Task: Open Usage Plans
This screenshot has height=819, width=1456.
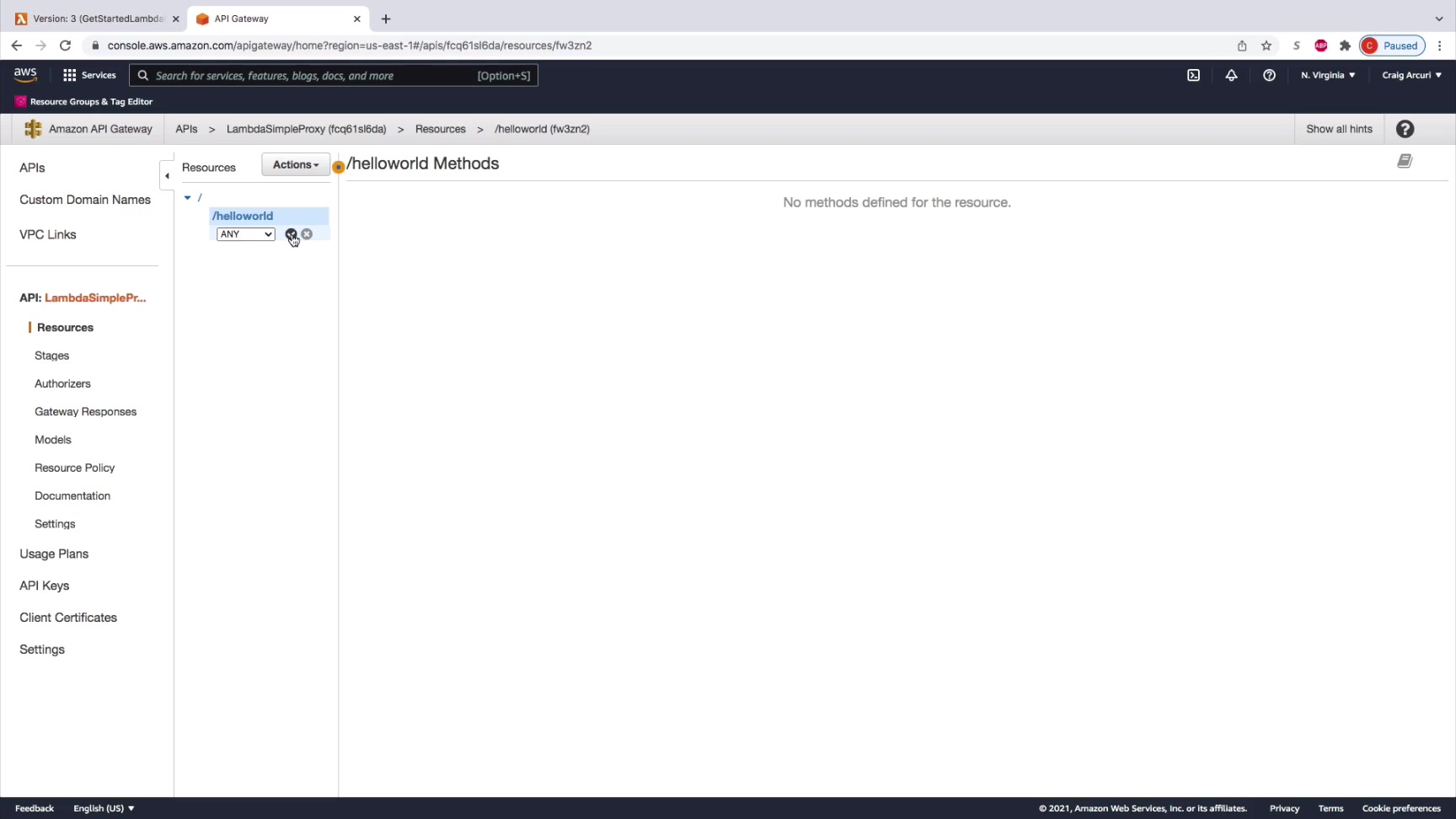Action: coord(54,554)
